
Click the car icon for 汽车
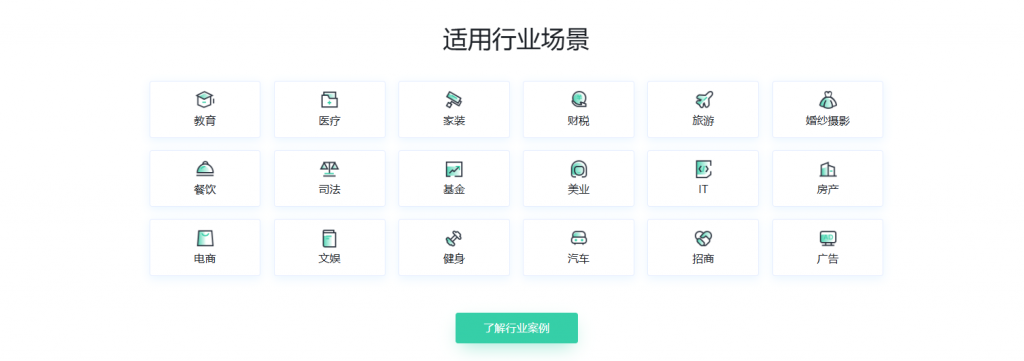click(579, 238)
